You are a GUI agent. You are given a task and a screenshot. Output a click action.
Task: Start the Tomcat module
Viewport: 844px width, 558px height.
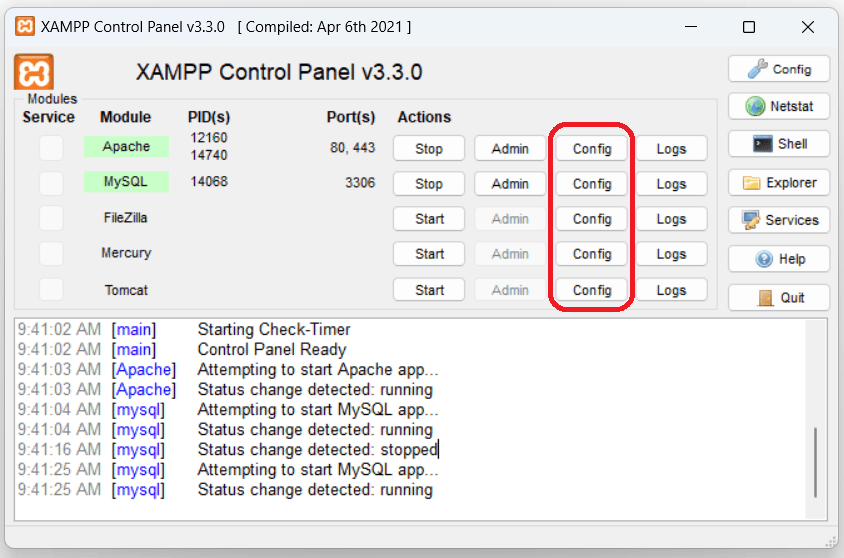tap(428, 290)
